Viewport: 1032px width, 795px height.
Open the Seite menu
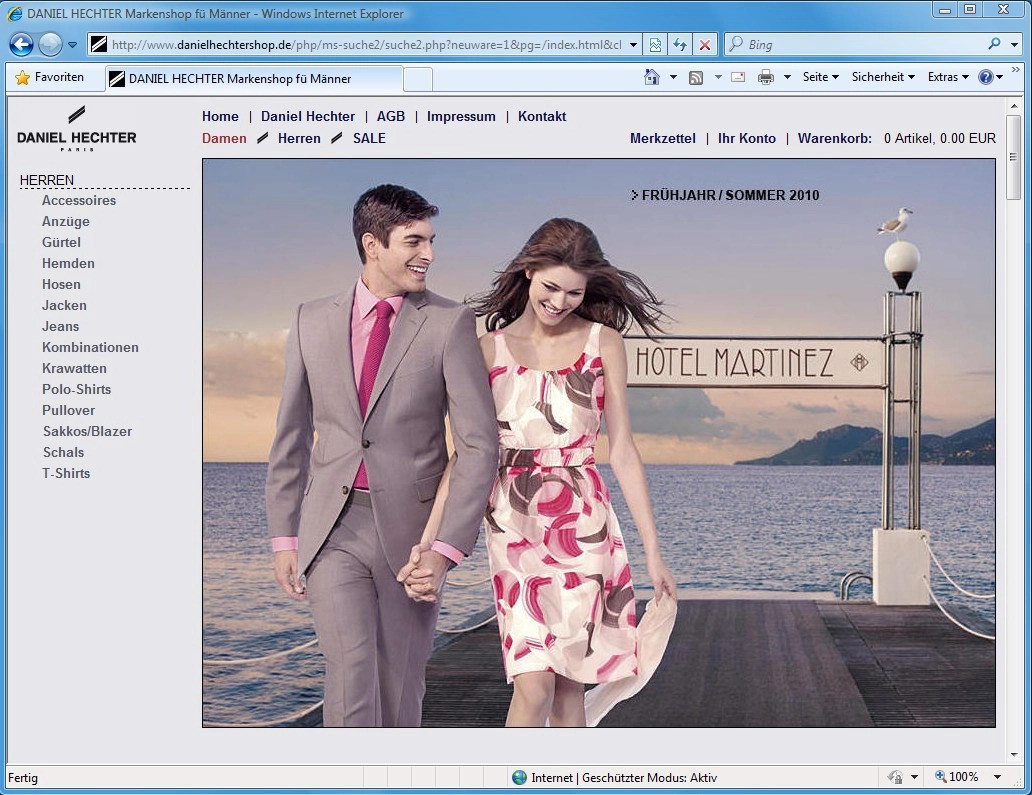pyautogui.click(x=821, y=77)
